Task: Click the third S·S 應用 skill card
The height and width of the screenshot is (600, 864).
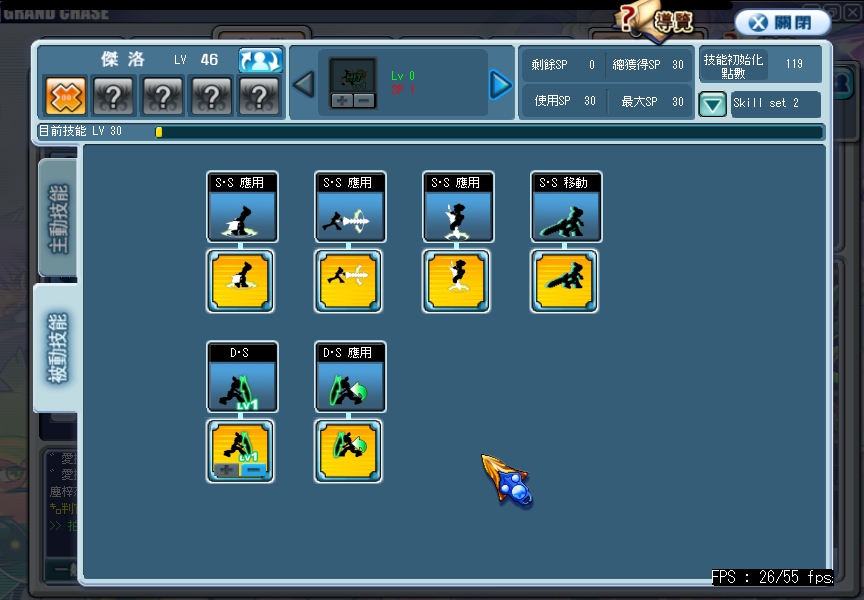Action: pos(458,207)
